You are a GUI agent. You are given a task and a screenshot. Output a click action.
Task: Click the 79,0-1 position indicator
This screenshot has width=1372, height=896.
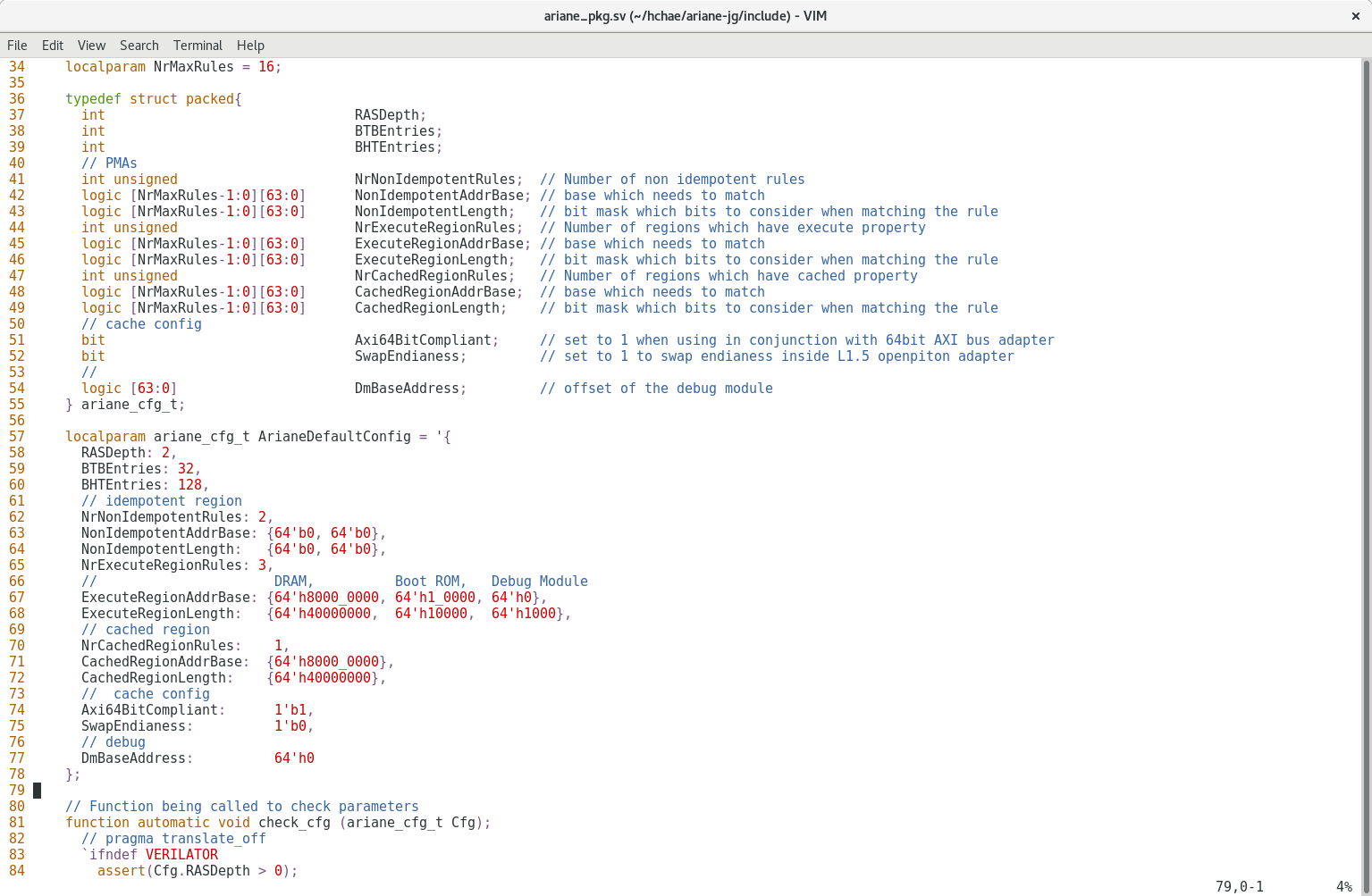coord(1238,887)
